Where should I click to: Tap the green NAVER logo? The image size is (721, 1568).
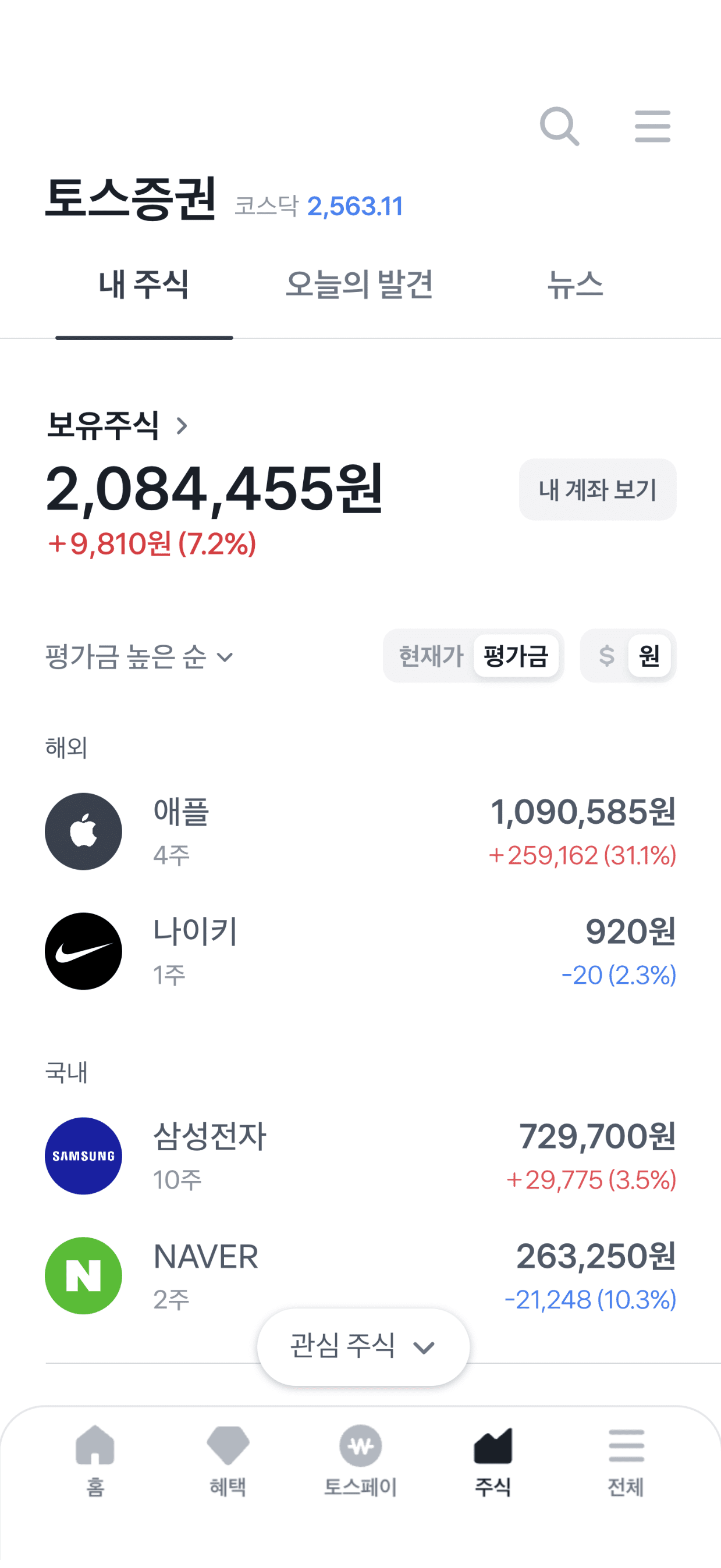(x=83, y=1275)
